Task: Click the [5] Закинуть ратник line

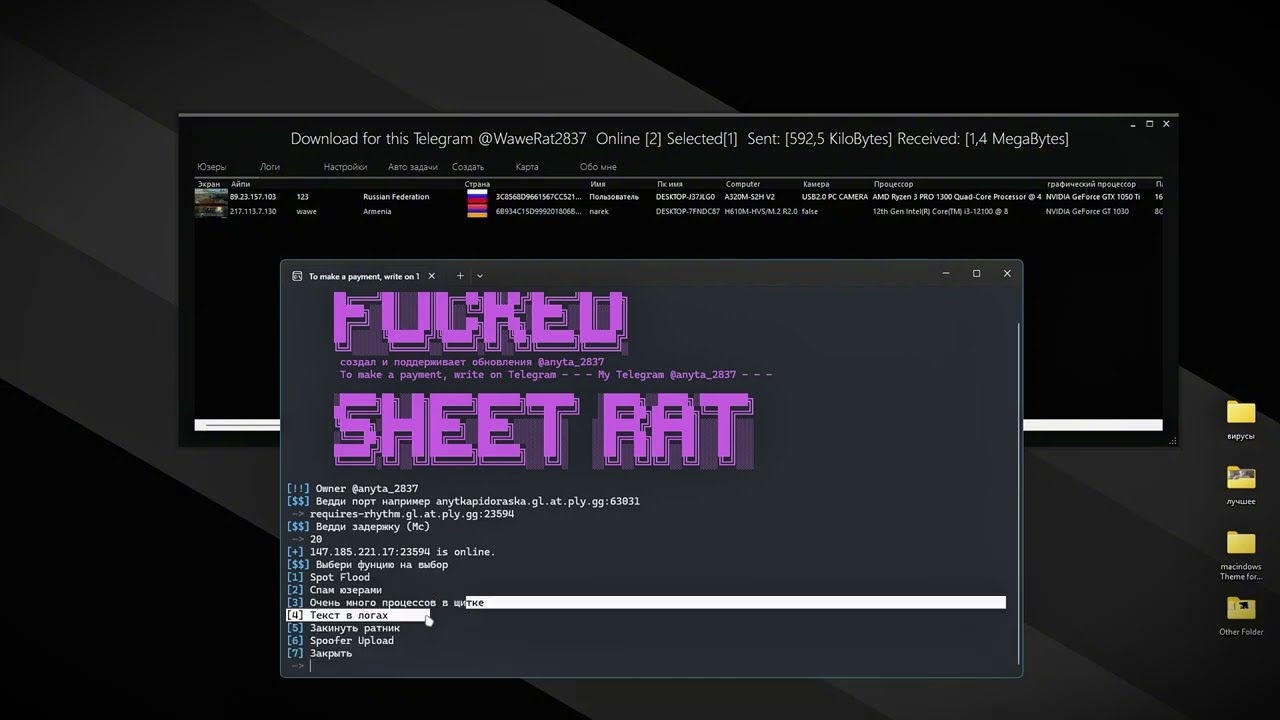Action: pos(343,628)
